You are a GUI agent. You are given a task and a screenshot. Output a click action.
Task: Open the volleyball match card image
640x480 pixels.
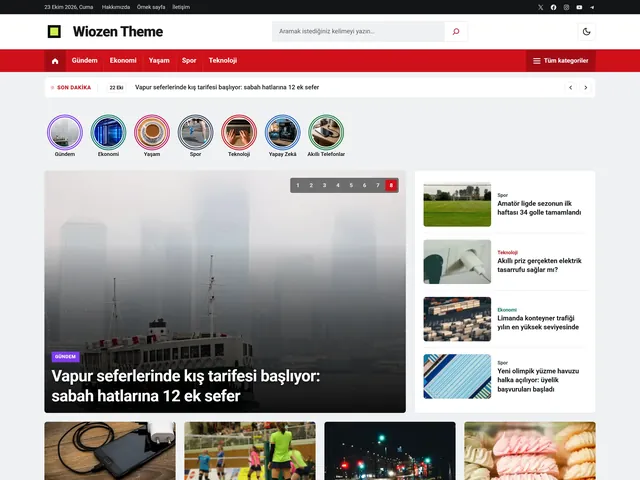tap(250, 451)
